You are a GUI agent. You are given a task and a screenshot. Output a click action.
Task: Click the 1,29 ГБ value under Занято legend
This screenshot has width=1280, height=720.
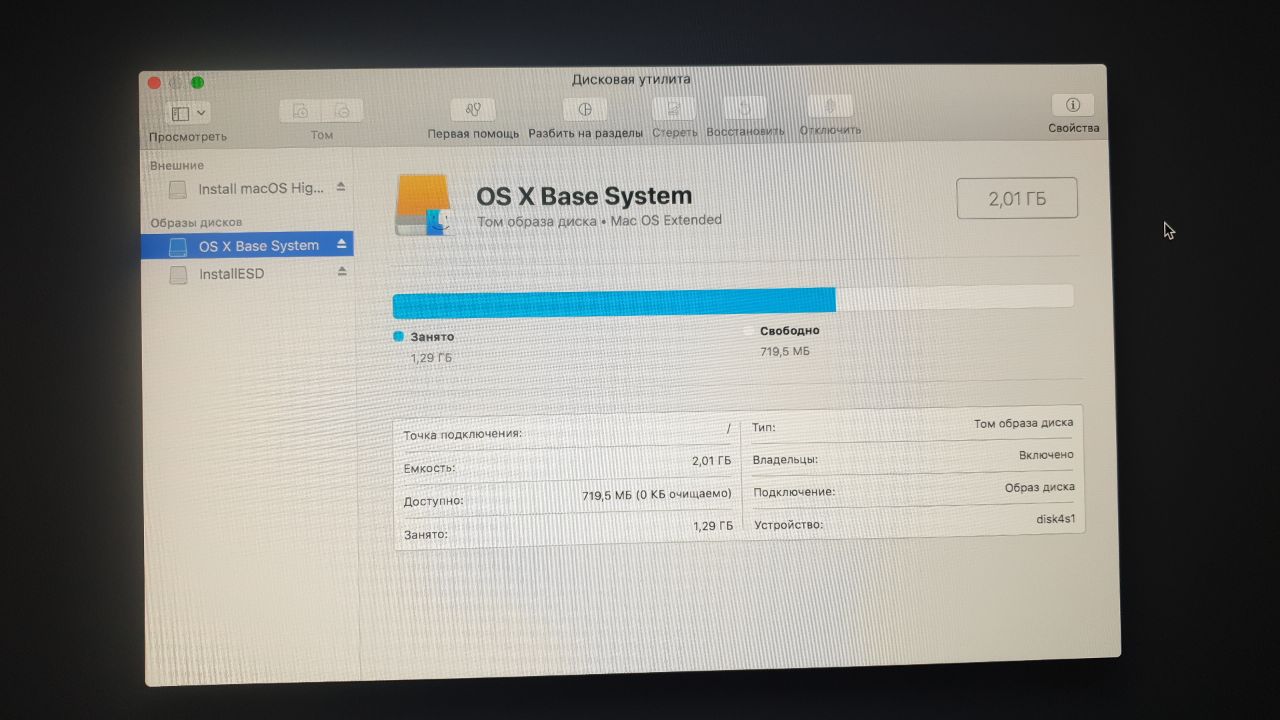[x=431, y=357]
